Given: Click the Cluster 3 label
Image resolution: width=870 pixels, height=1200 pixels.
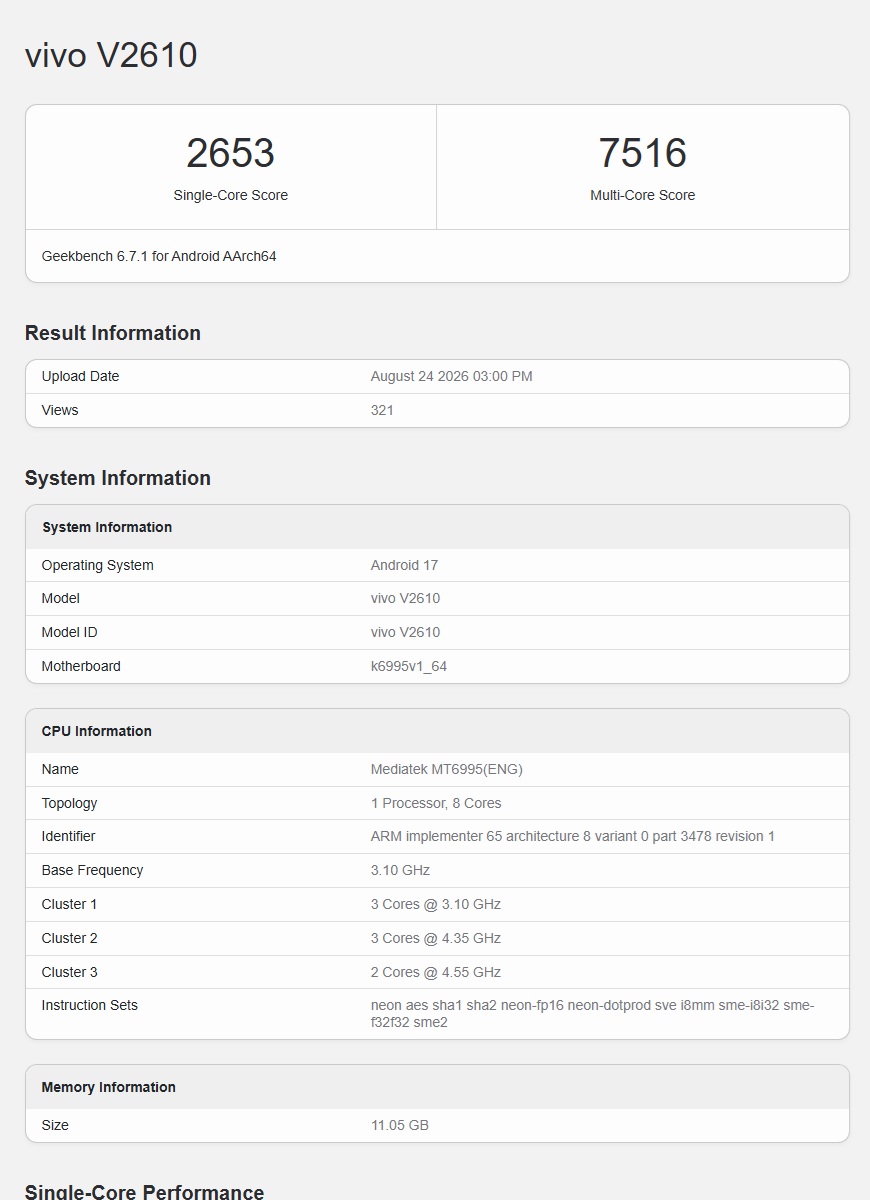Looking at the screenshot, I should pyautogui.click(x=70, y=972).
